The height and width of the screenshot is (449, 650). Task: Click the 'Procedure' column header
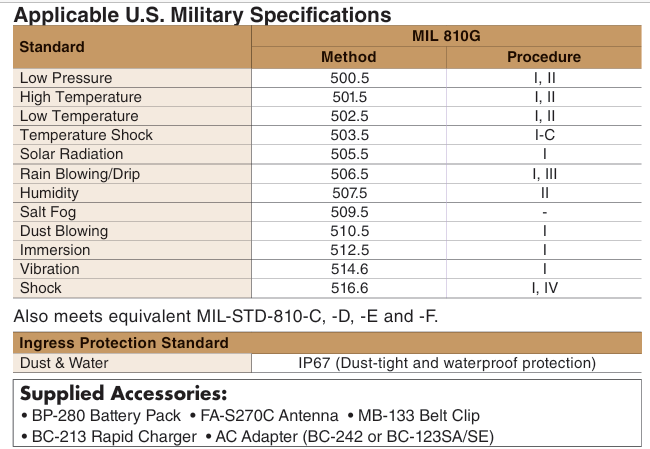[543, 57]
